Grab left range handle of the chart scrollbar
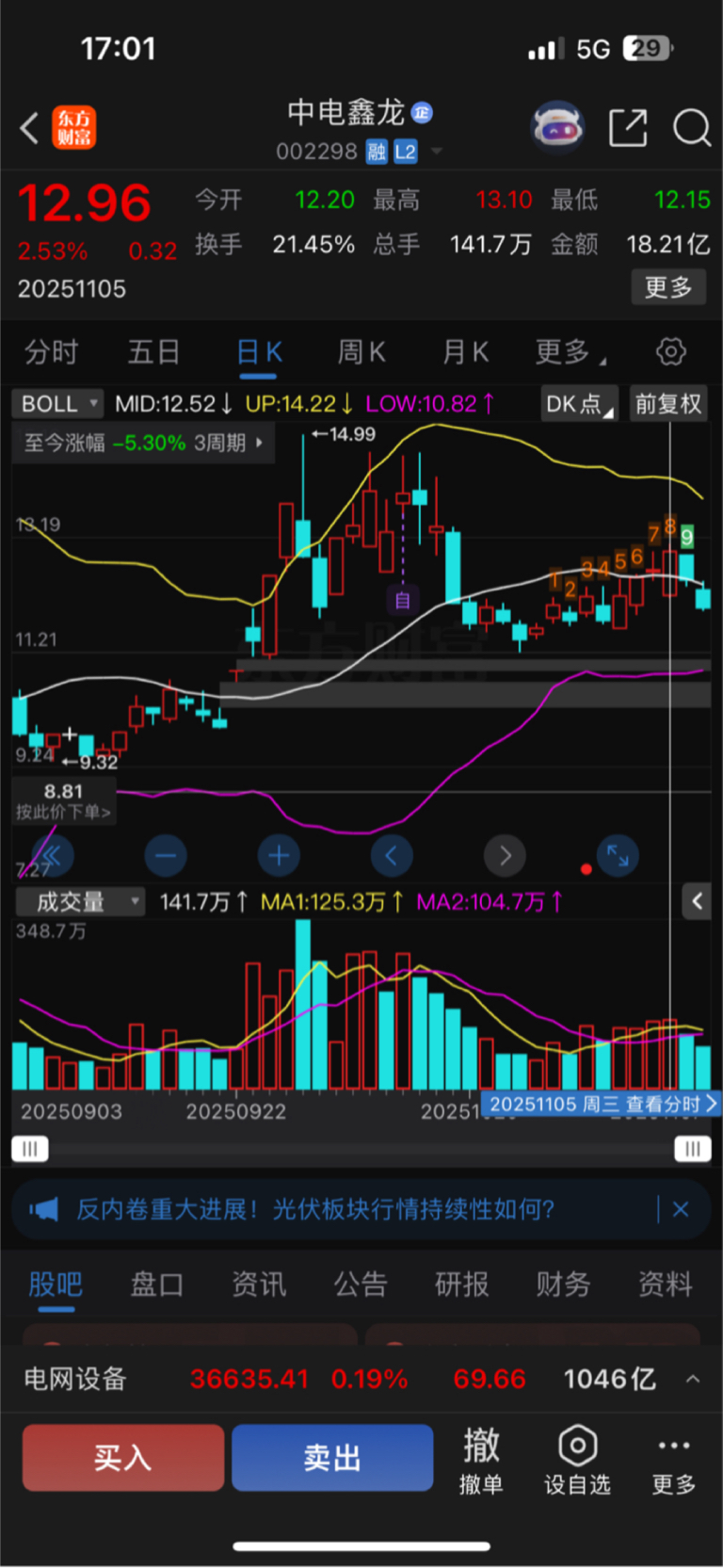Screen dimensions: 723x1568 point(29,1149)
